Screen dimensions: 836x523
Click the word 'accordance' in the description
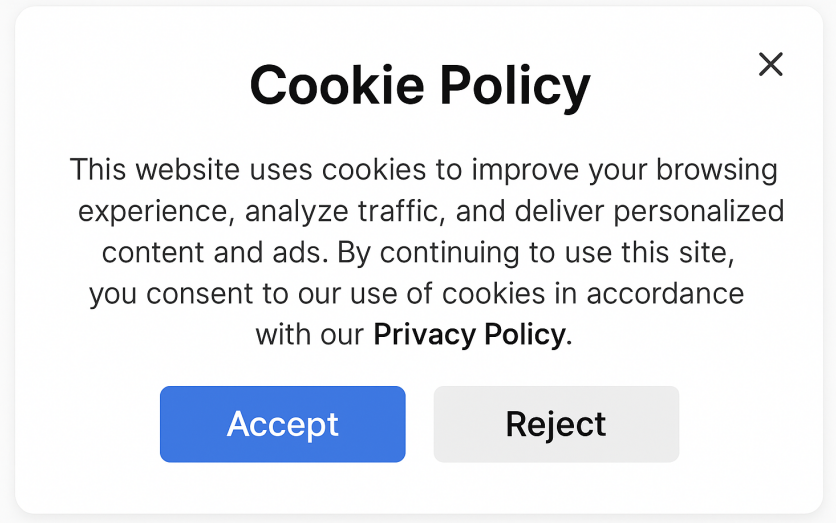point(665,294)
